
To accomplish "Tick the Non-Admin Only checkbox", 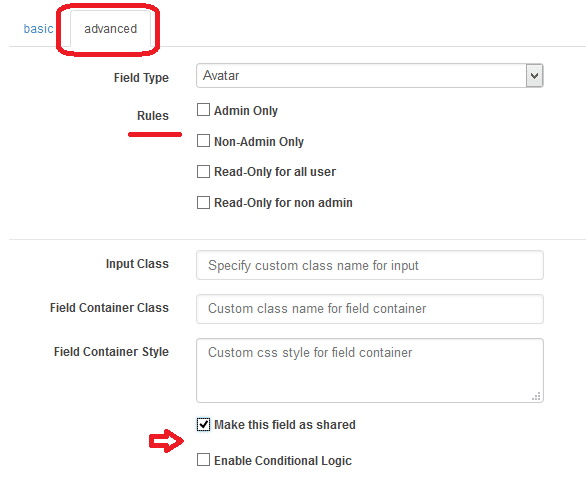I will point(203,141).
